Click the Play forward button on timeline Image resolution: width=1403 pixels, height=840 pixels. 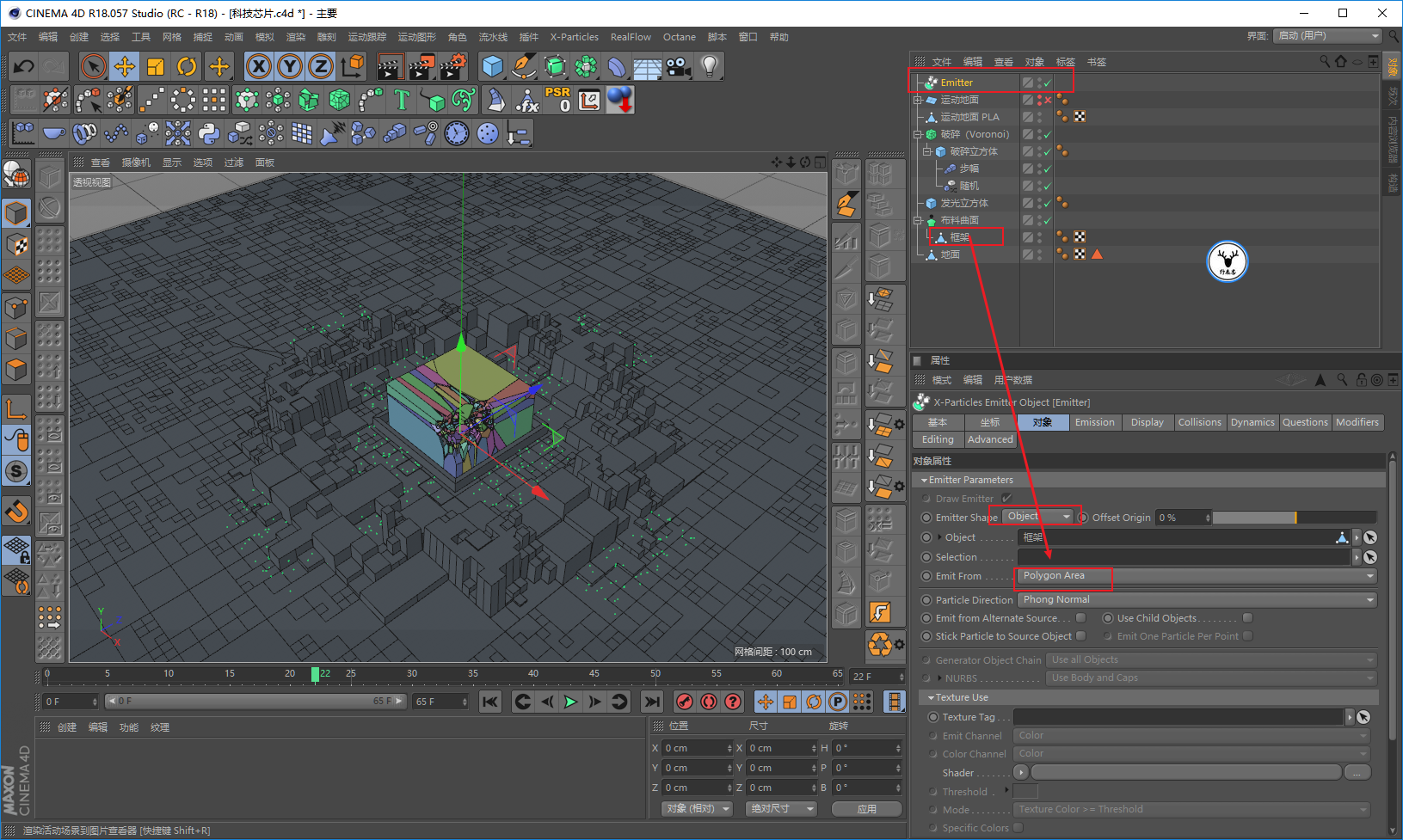click(x=570, y=702)
